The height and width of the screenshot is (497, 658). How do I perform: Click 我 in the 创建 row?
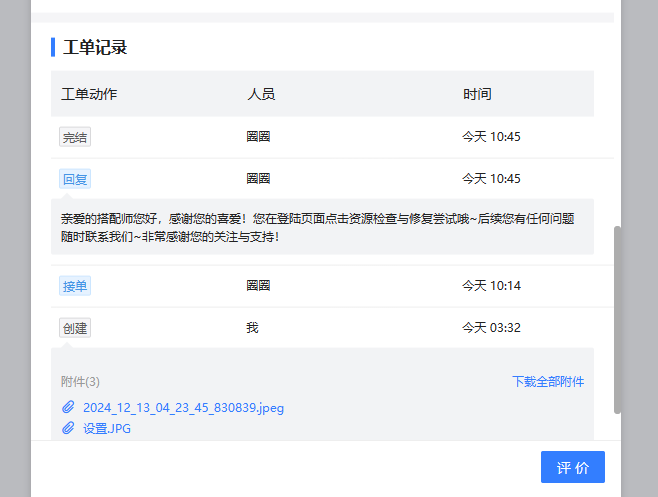pos(252,328)
